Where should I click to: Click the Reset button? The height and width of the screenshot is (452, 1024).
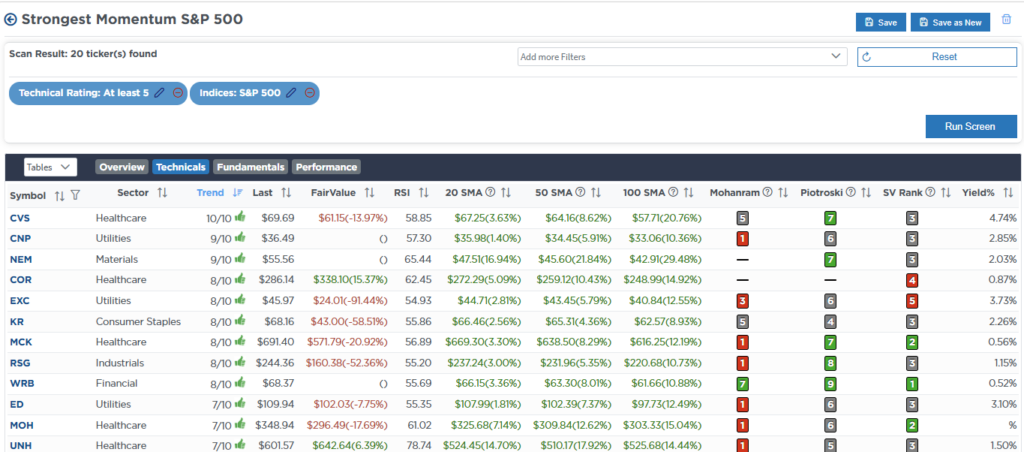click(937, 57)
